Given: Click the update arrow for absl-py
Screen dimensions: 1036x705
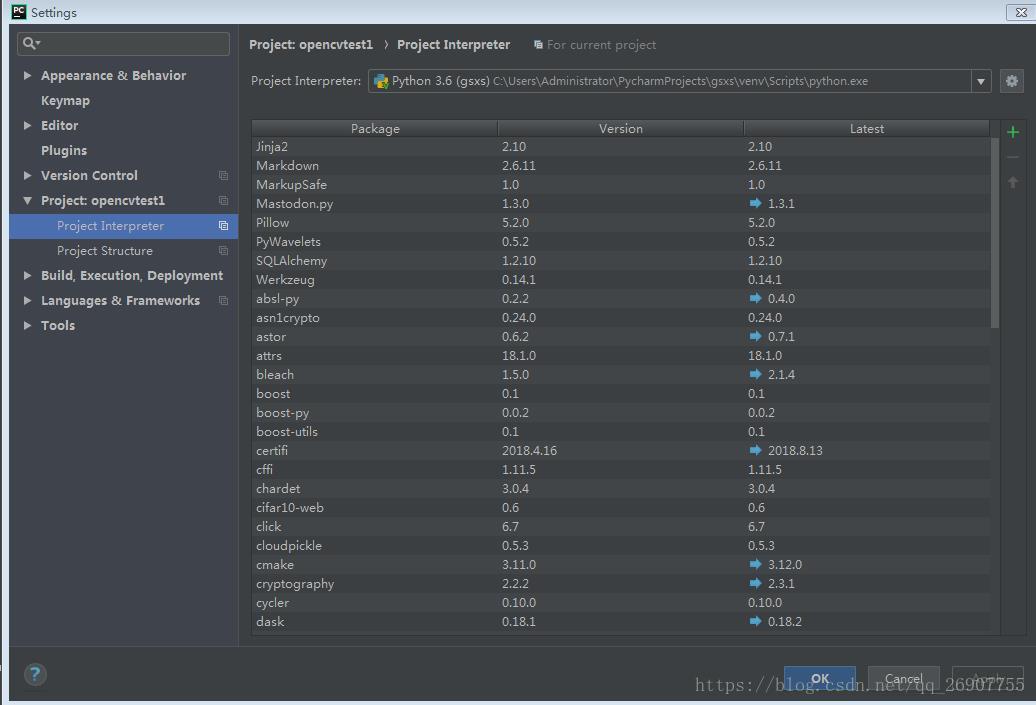Looking at the screenshot, I should (x=755, y=298).
